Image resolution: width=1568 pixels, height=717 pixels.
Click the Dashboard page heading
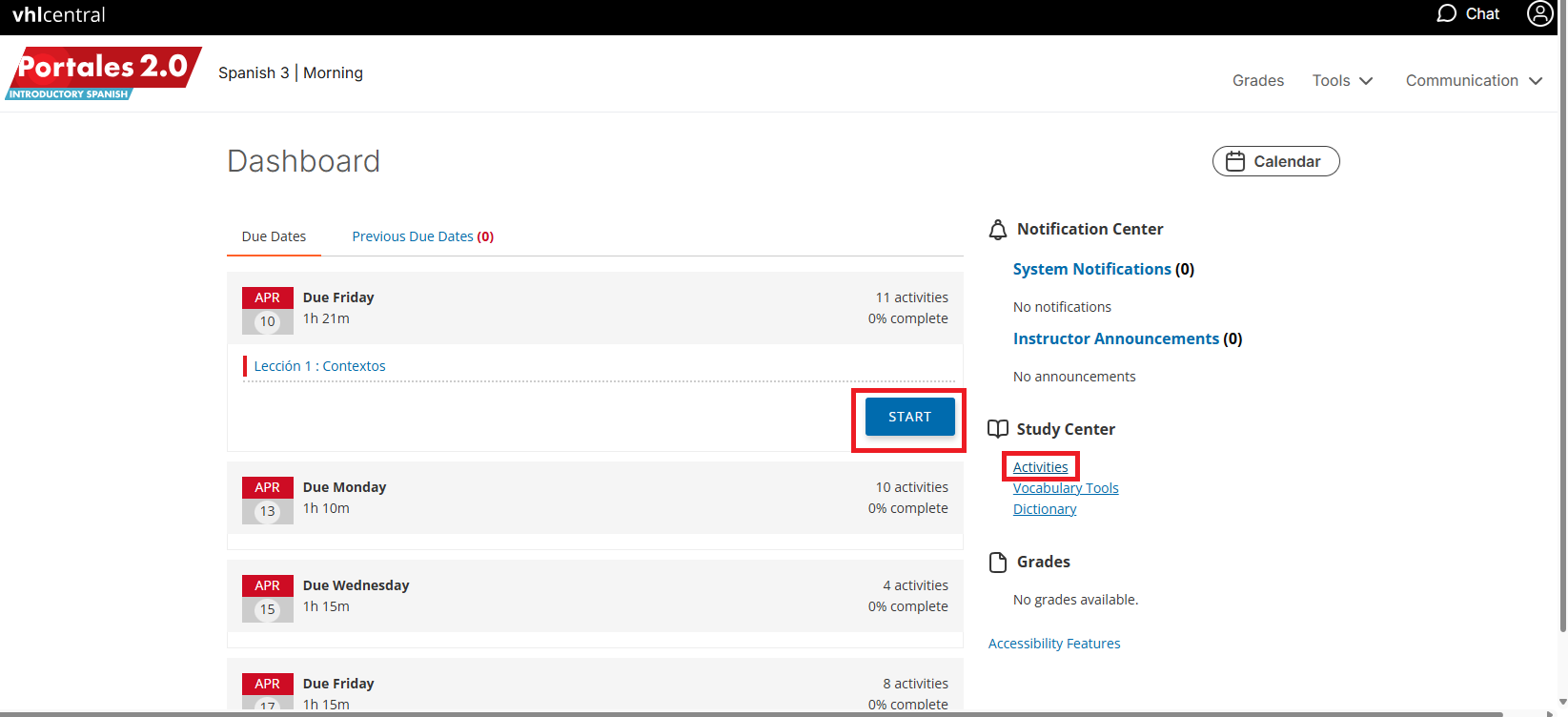[x=303, y=161]
